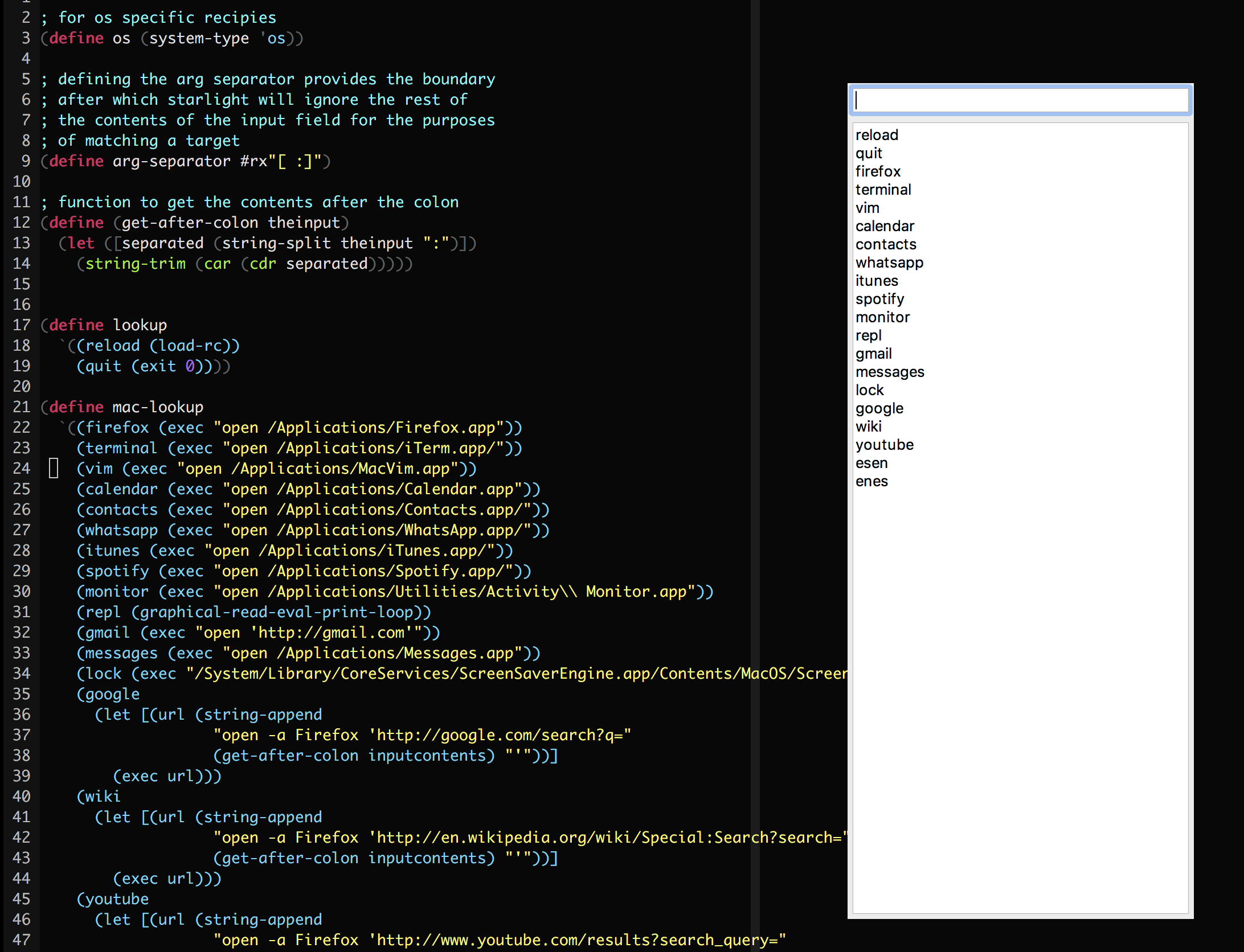1244x952 pixels.
Task: Pick itunes from the launcher list
Action: pyautogui.click(x=877, y=281)
